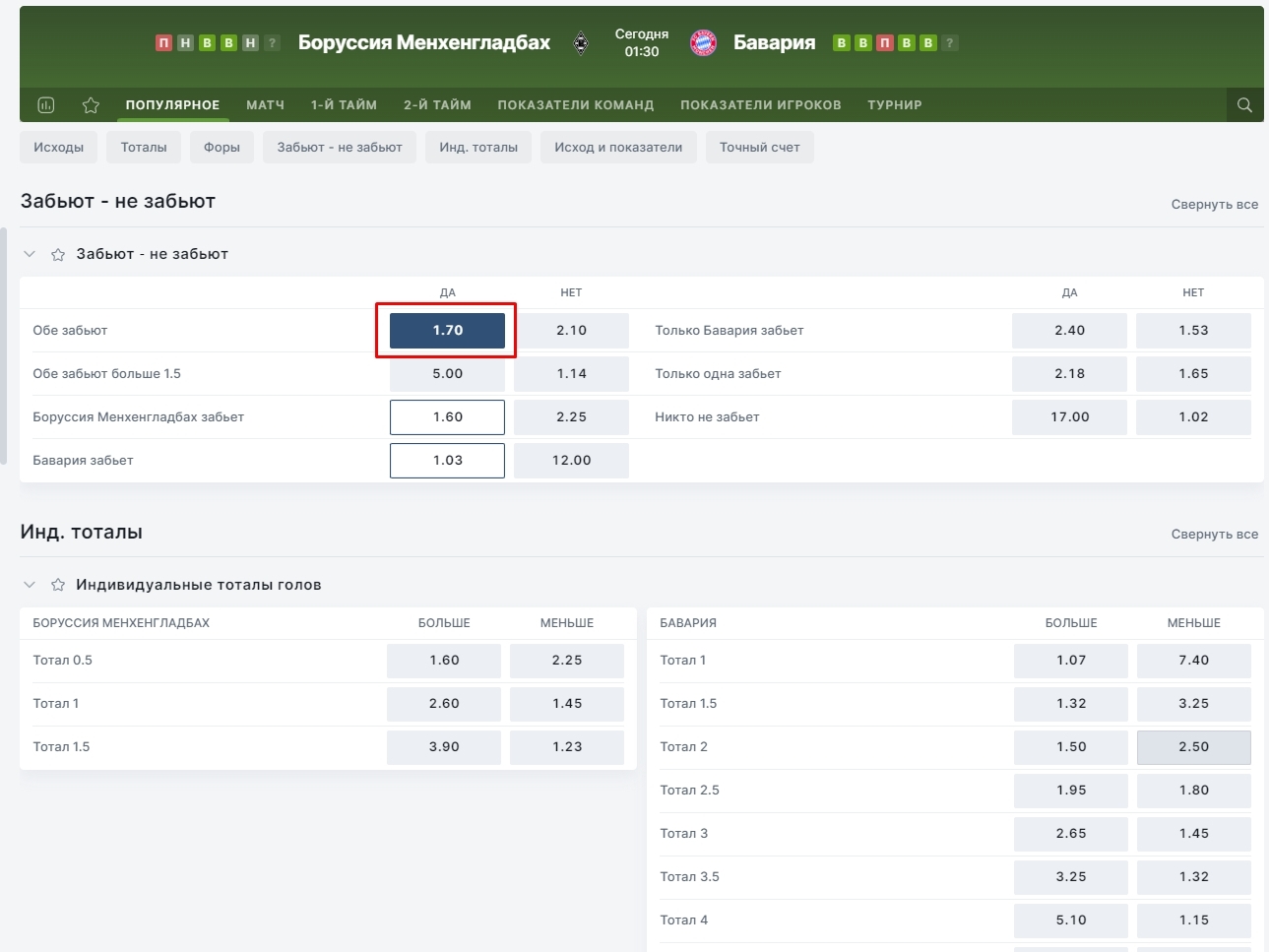Add match to favorites with star icon
1269x952 pixels.
pyautogui.click(x=91, y=104)
